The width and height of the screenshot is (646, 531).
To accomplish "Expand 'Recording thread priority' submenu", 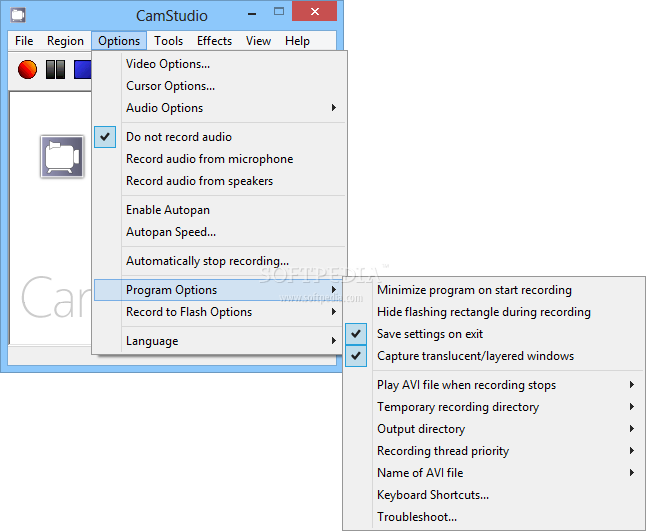I will tap(494, 451).
